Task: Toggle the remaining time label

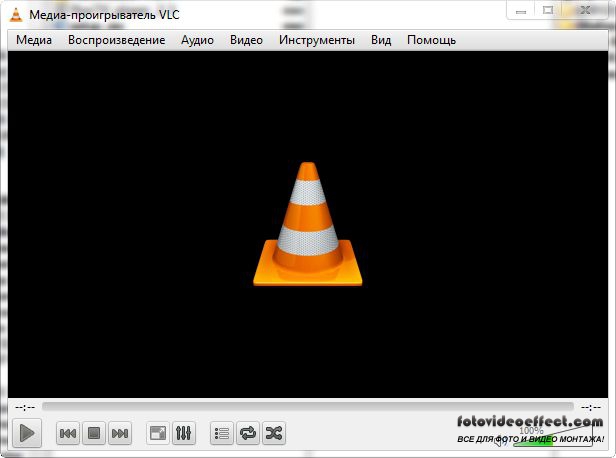Action: 590,407
